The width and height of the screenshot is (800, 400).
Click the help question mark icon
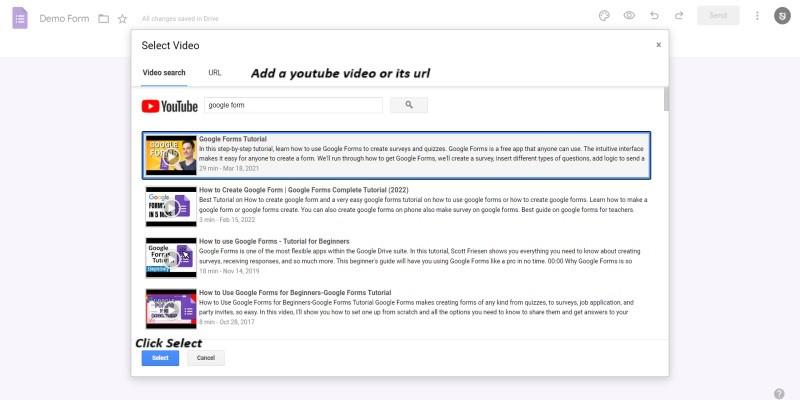click(x=779, y=393)
